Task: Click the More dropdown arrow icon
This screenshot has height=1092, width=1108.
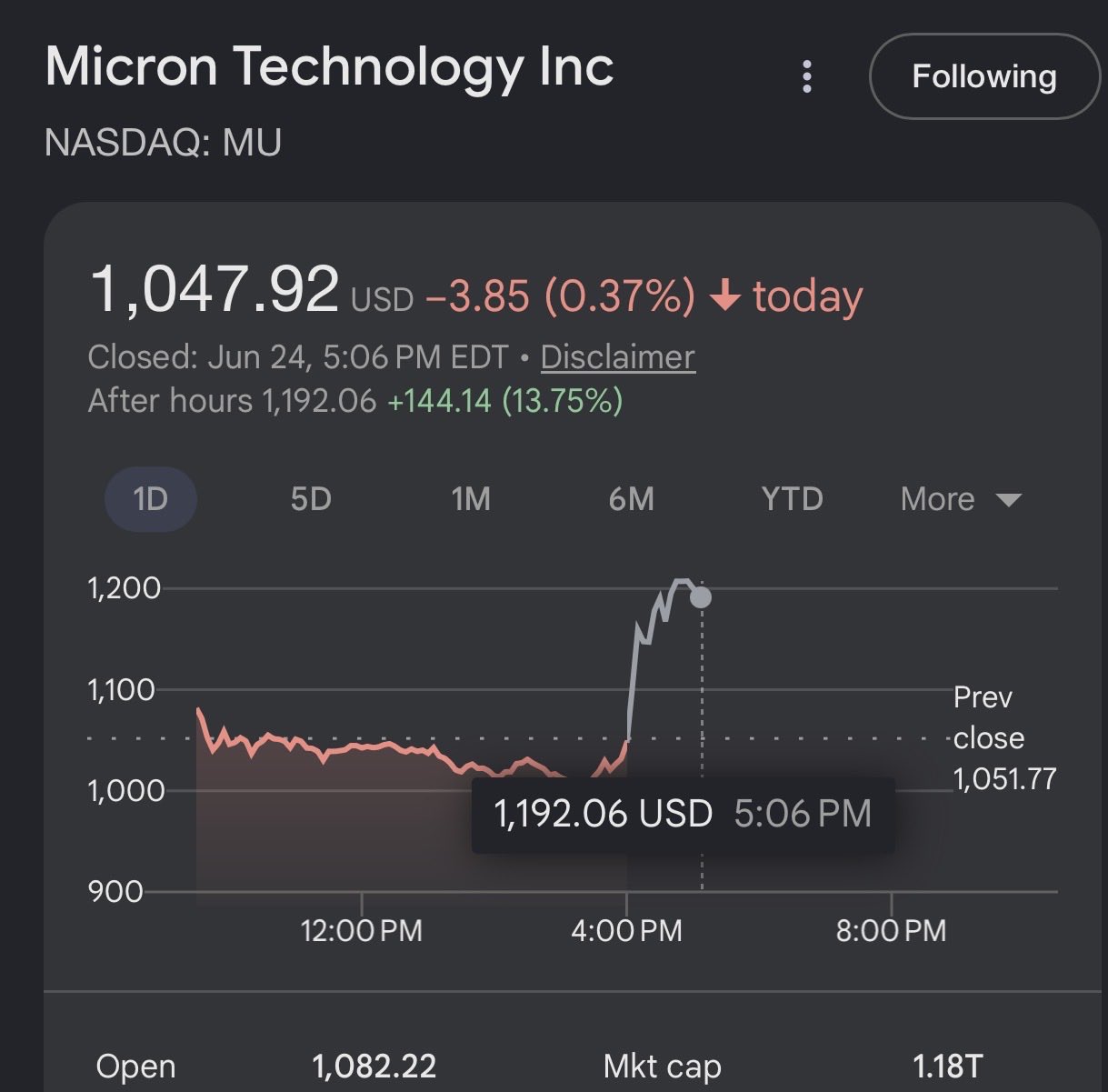Action: 1009,500
